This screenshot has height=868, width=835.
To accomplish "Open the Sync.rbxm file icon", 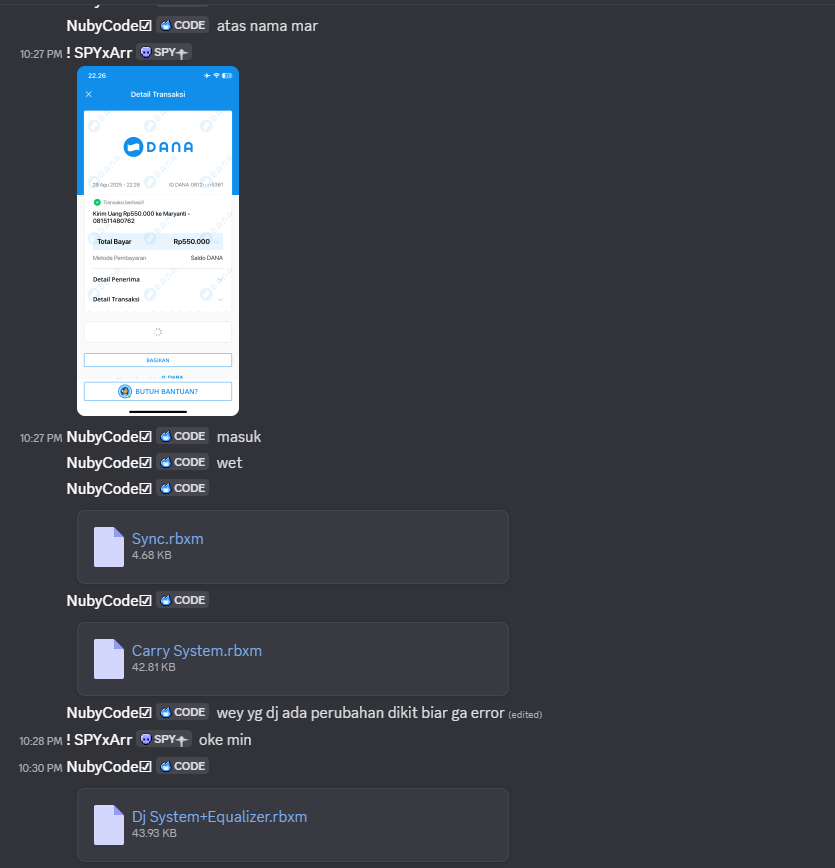I will pyautogui.click(x=109, y=547).
